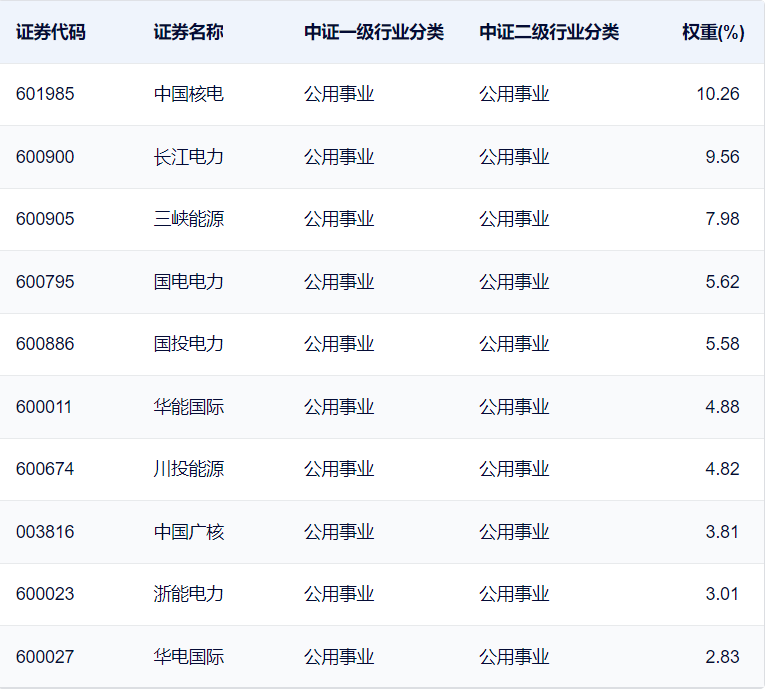Click the 证券名称 column header
Image resolution: width=766 pixels, height=690 pixels.
(x=189, y=32)
